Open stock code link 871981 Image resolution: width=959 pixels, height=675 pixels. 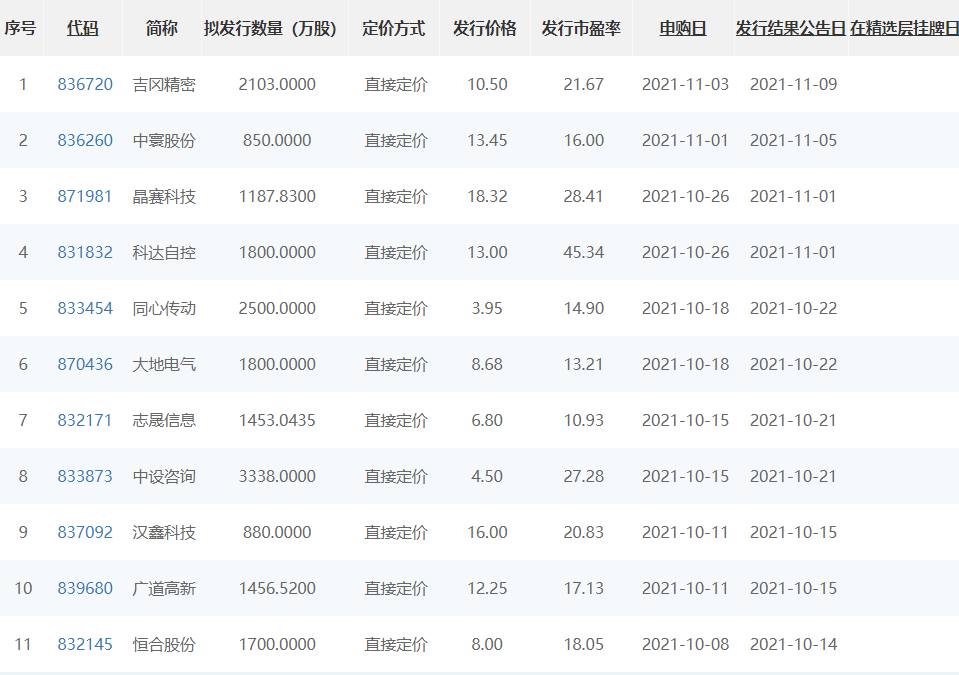[85, 196]
